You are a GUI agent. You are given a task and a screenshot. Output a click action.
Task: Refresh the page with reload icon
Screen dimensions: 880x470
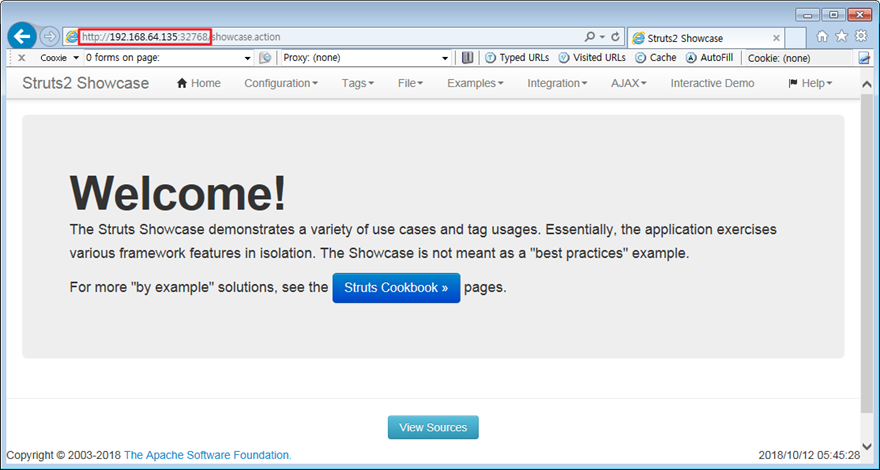click(x=616, y=37)
